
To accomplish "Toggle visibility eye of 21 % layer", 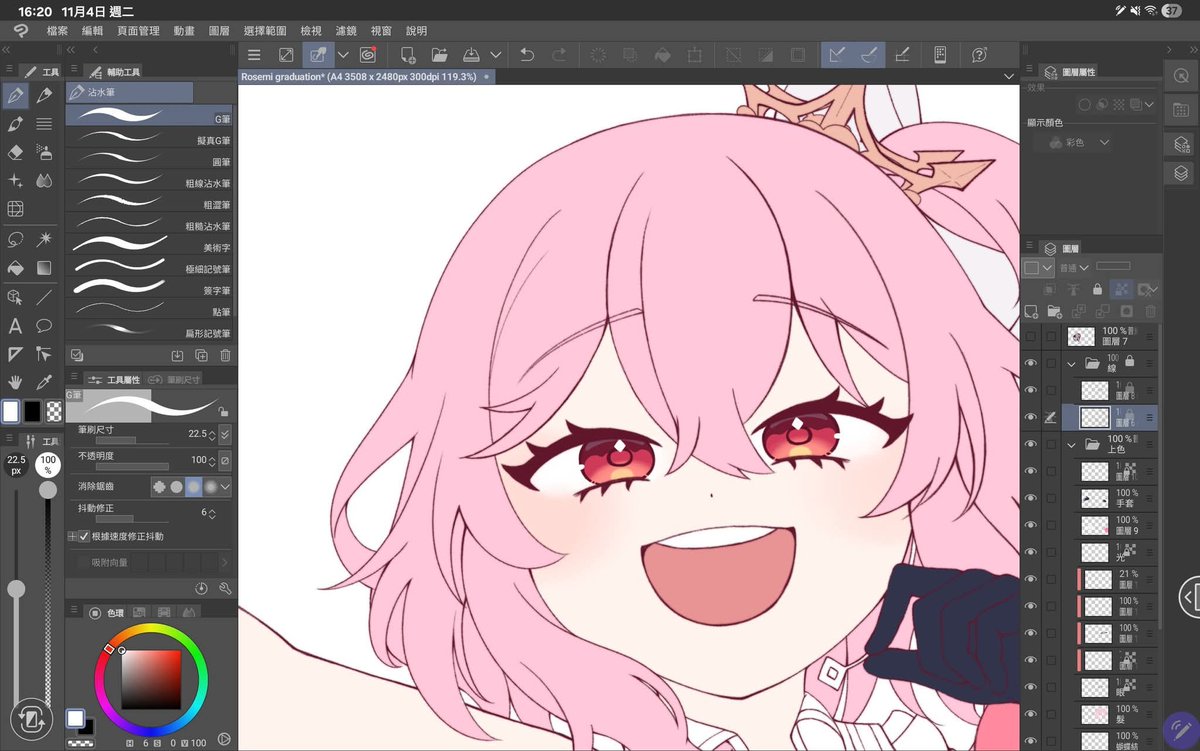I will pos(1031,578).
